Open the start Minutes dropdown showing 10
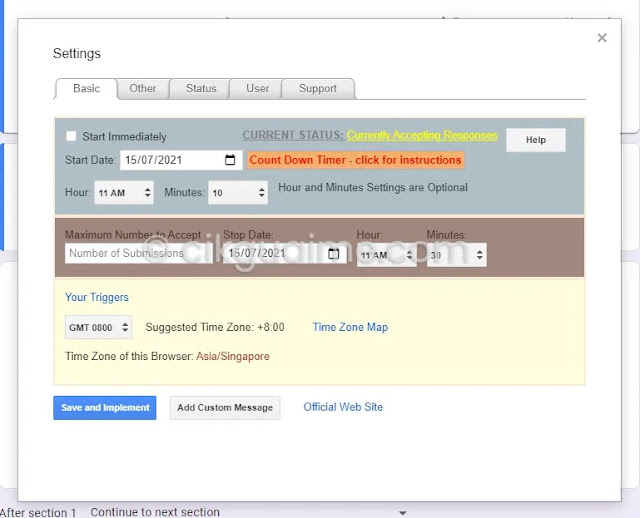Viewport: 640px width, 518px height. 238,193
